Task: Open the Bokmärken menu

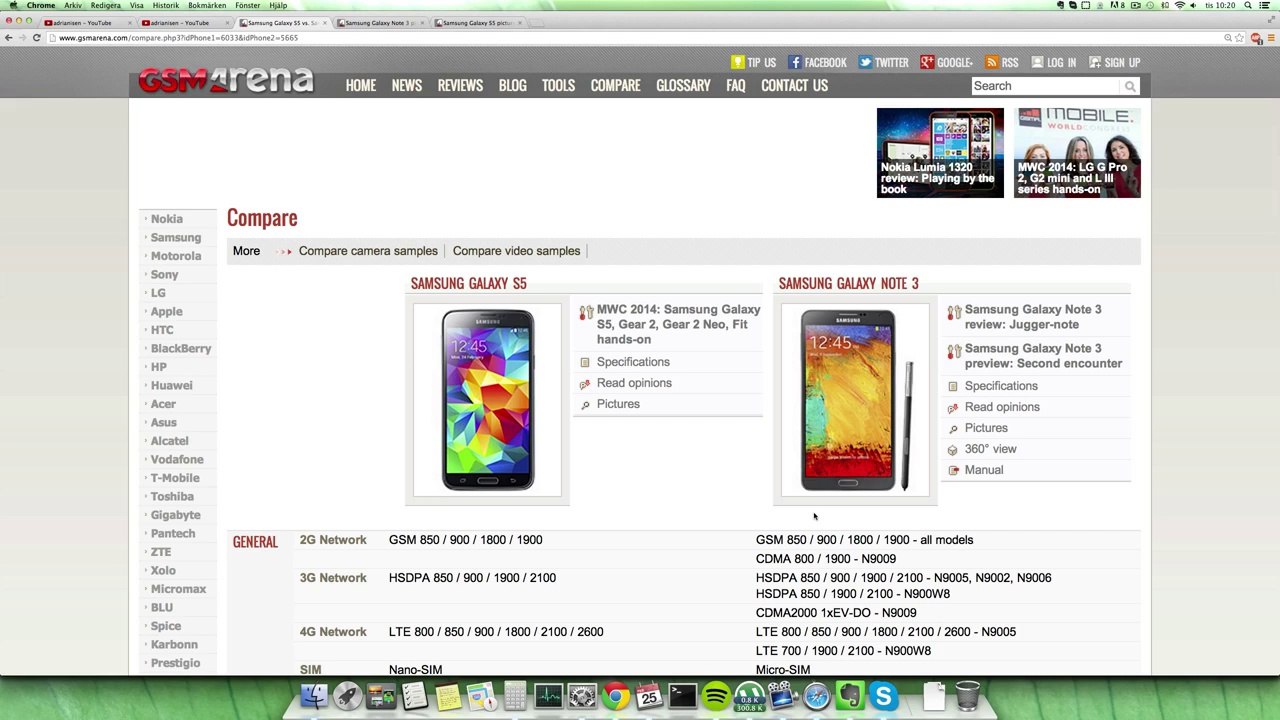Action: point(207,5)
